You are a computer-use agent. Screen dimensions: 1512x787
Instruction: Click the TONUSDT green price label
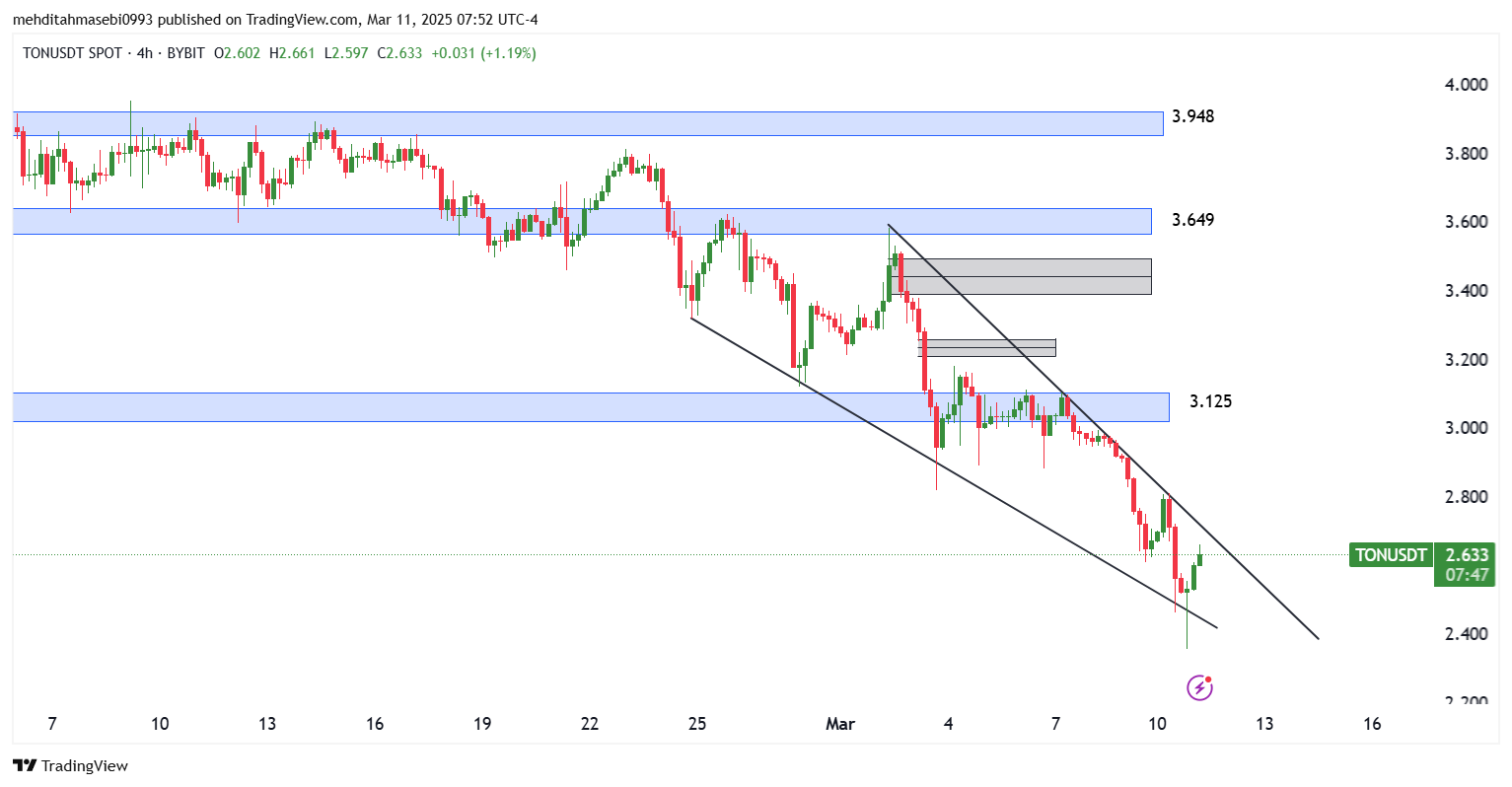1391,555
